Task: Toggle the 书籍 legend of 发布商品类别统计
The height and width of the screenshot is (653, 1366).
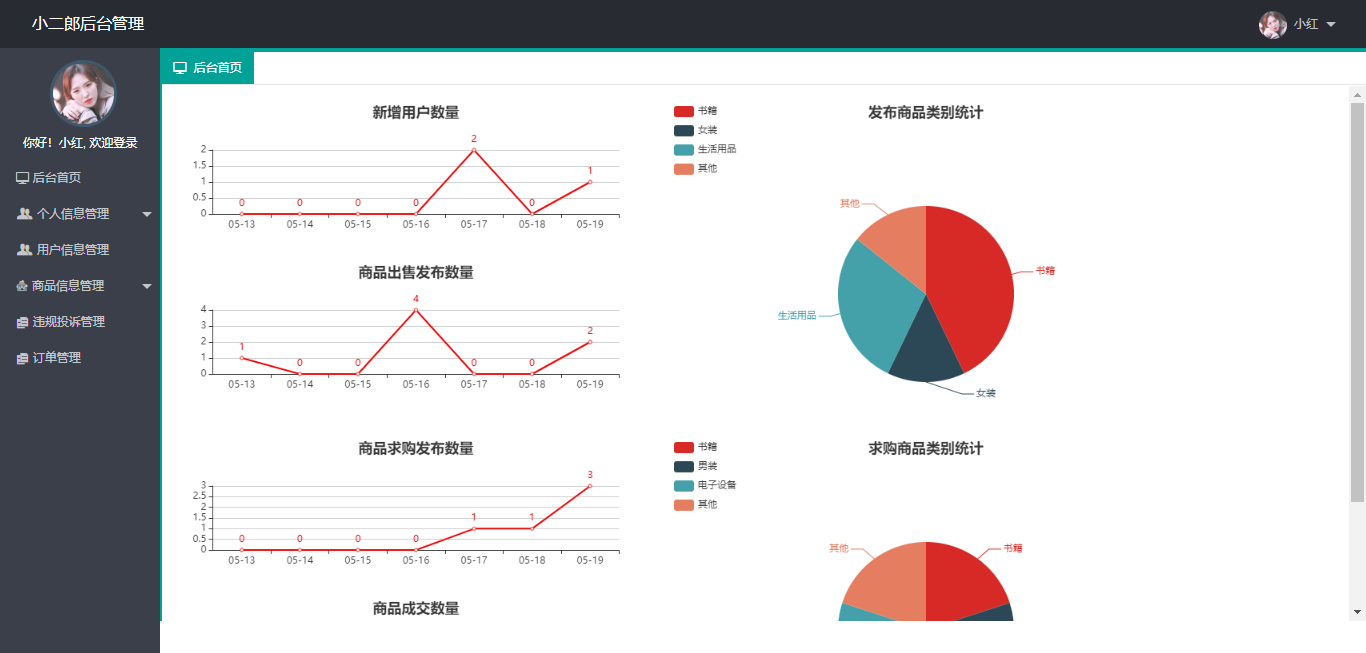Action: pos(696,111)
